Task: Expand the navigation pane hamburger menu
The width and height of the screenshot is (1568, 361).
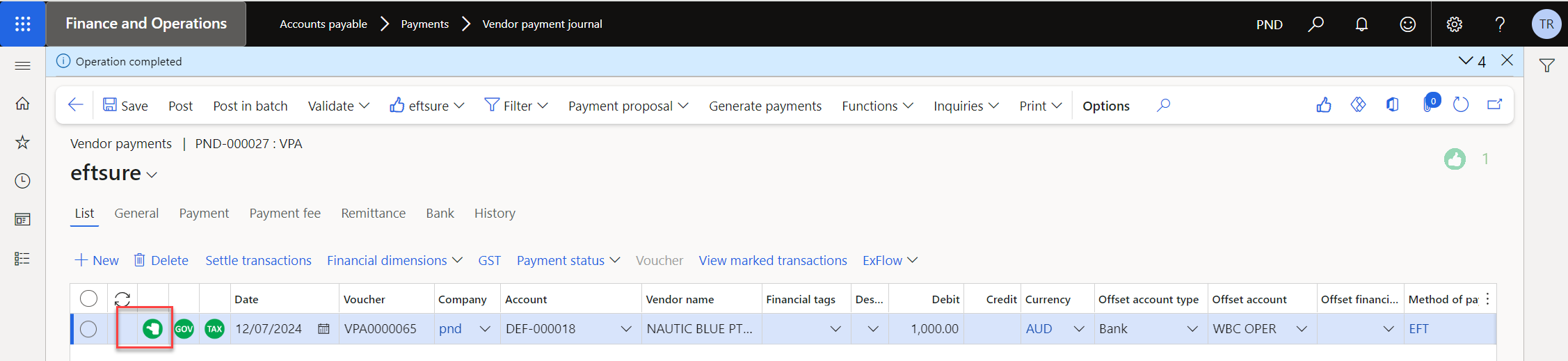Action: pos(22,65)
